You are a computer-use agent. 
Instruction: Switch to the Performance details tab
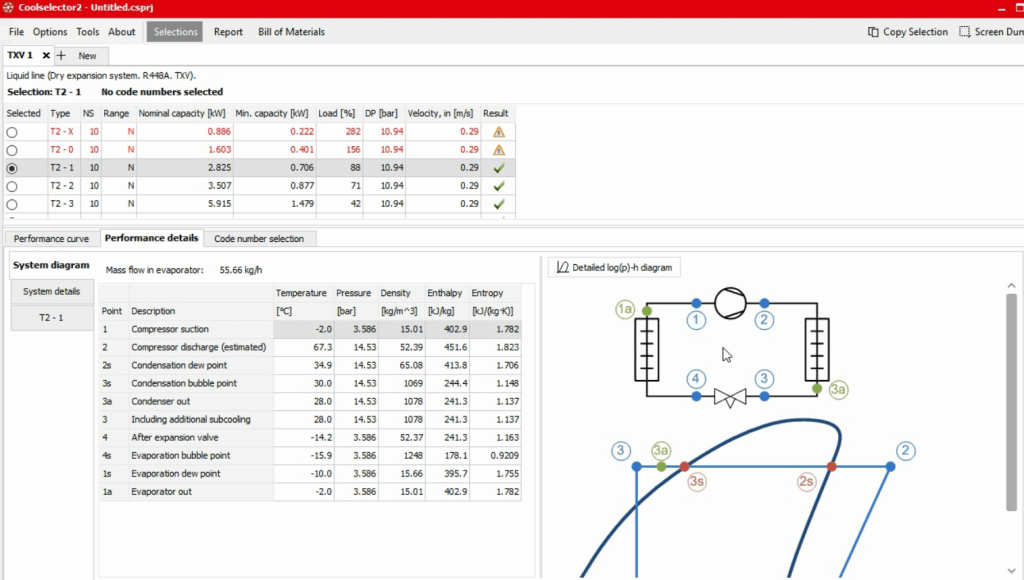[152, 238]
